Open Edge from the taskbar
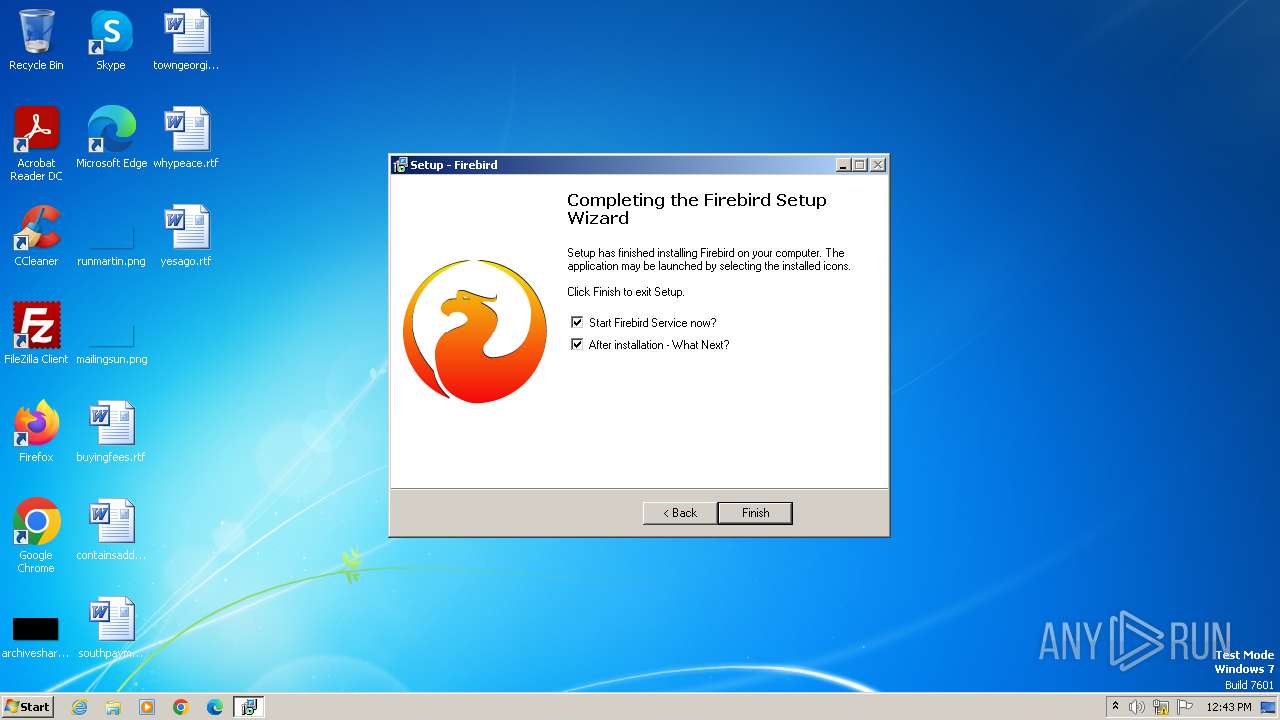Screen dimensions: 1280x720 pos(215,707)
